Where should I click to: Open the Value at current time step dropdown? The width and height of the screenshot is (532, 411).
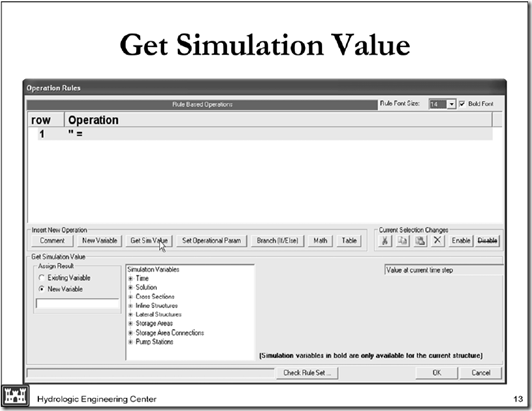[443, 270]
